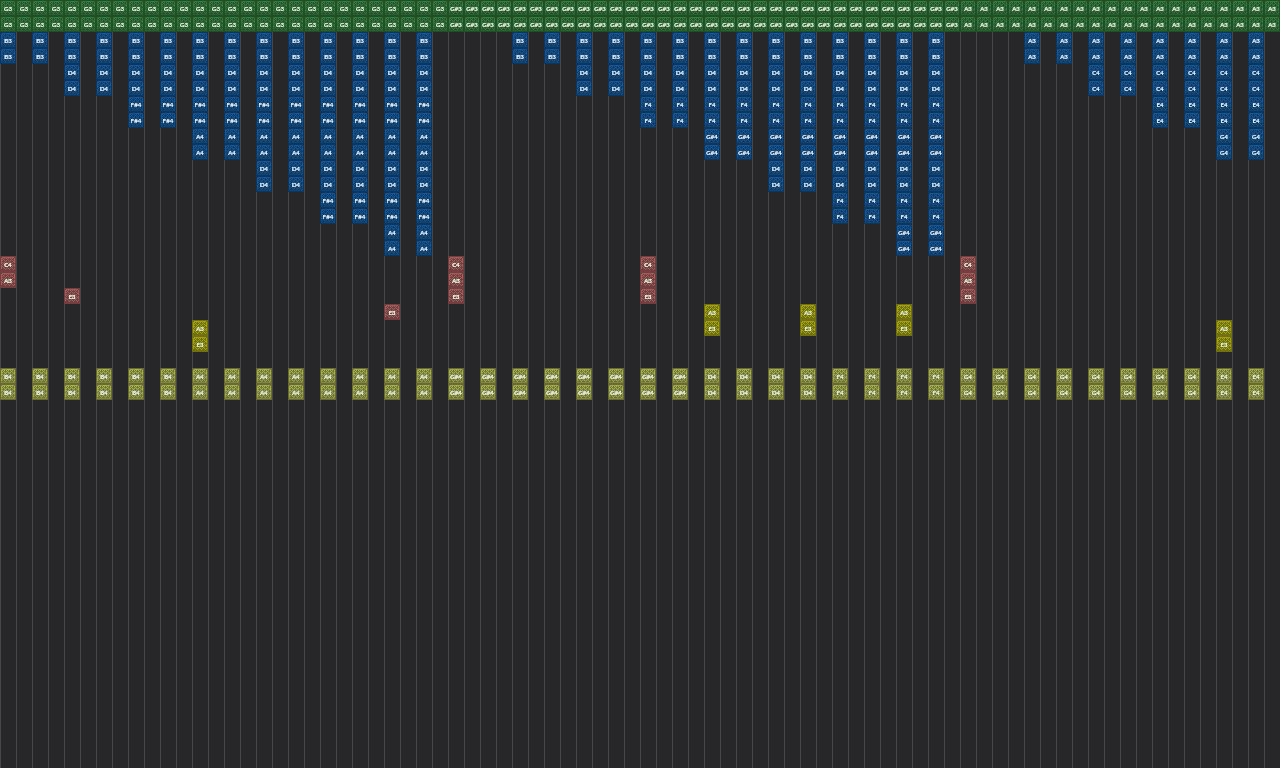
Task: Click the rightmost red E3 note
Action: (968, 296)
